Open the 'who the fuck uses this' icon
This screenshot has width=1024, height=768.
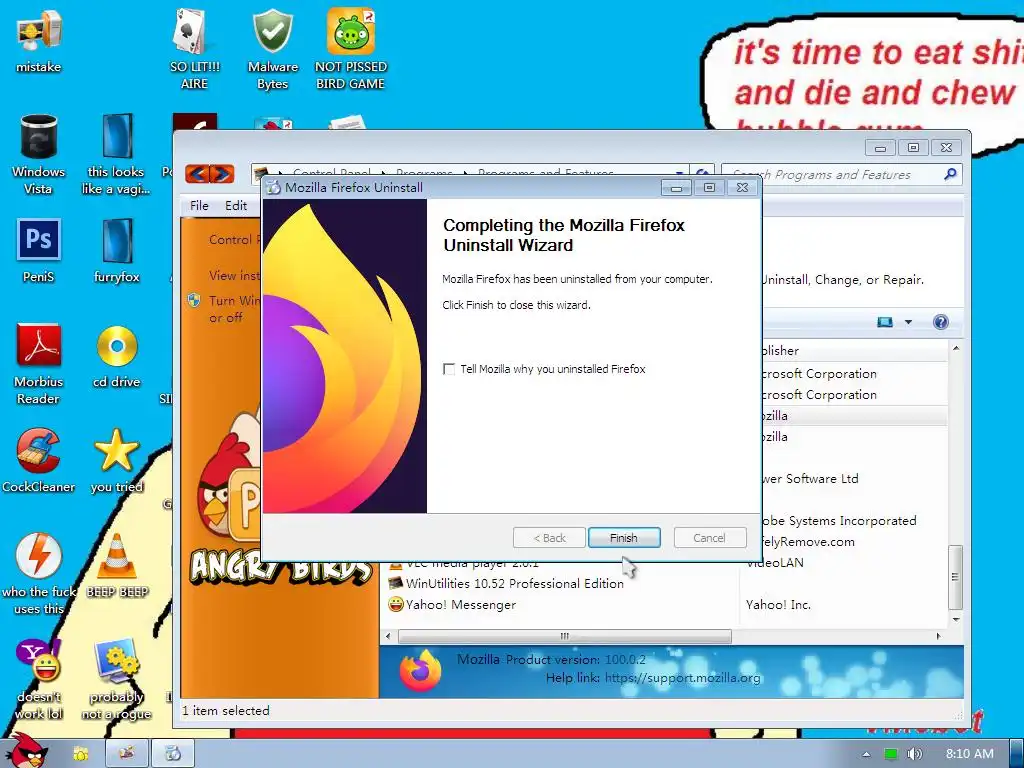[x=39, y=573]
